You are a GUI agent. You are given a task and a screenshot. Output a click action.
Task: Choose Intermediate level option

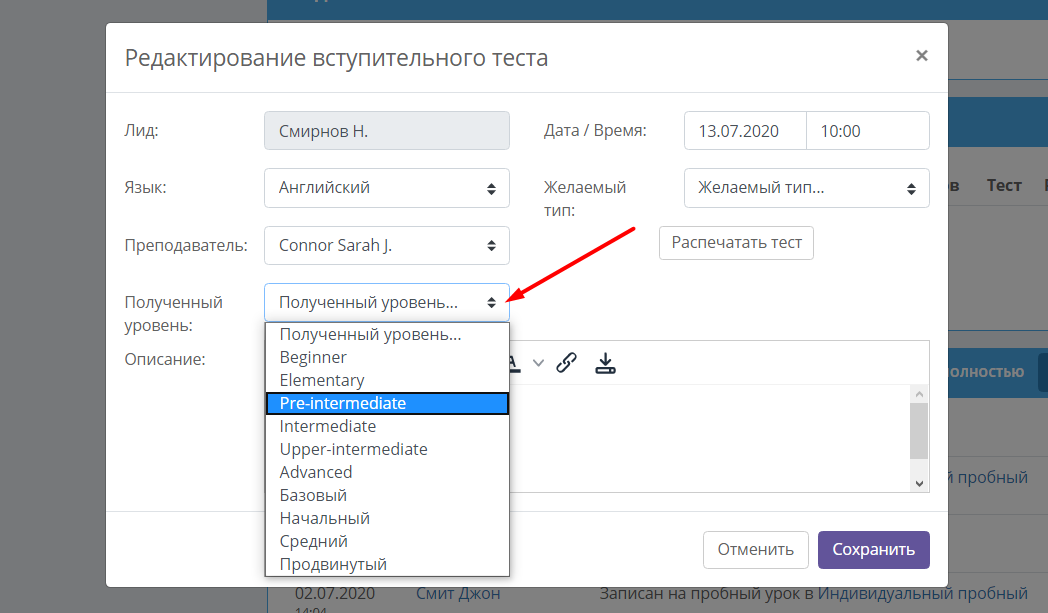(x=387, y=426)
